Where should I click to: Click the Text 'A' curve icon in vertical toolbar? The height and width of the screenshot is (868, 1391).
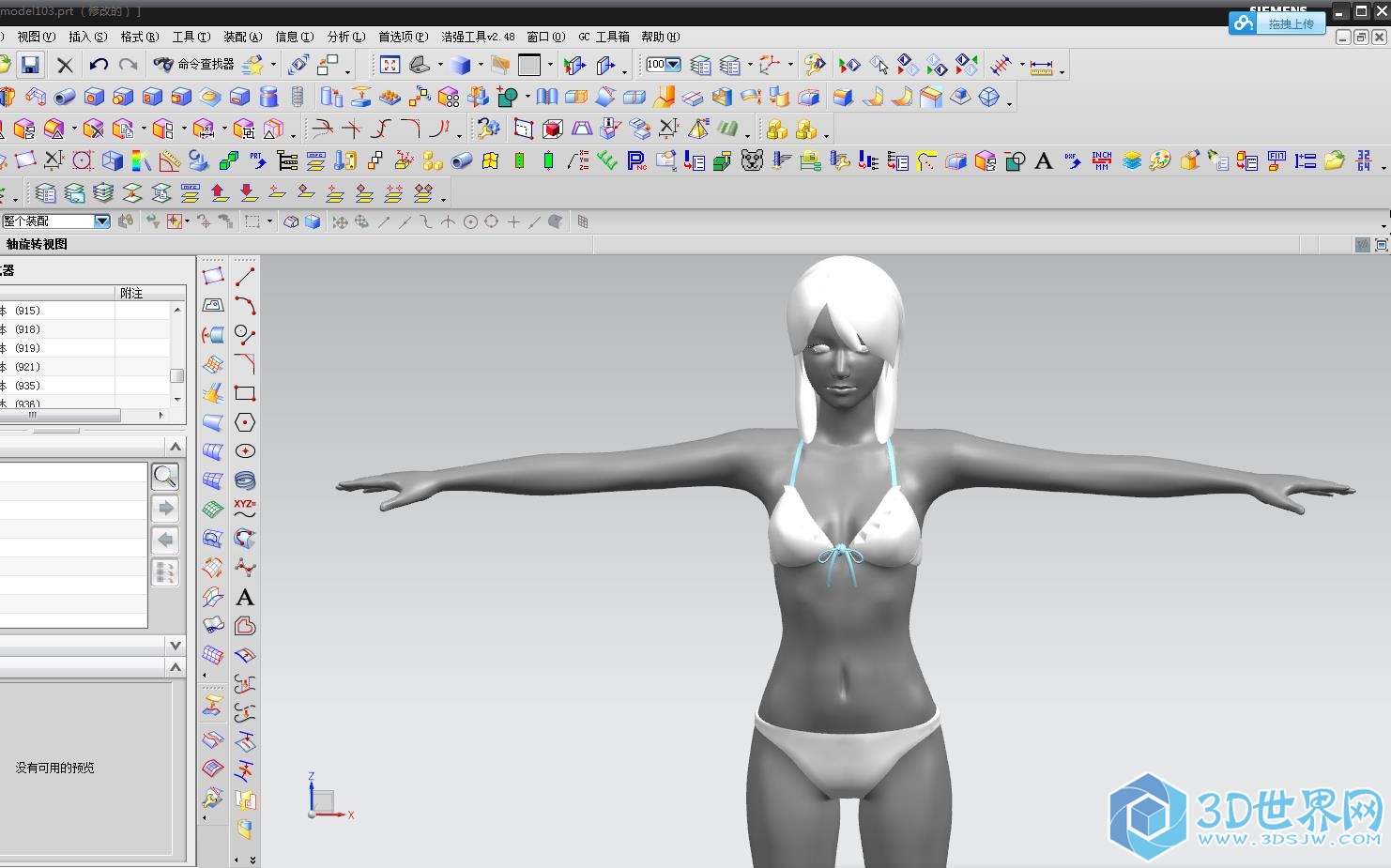pyautogui.click(x=245, y=597)
